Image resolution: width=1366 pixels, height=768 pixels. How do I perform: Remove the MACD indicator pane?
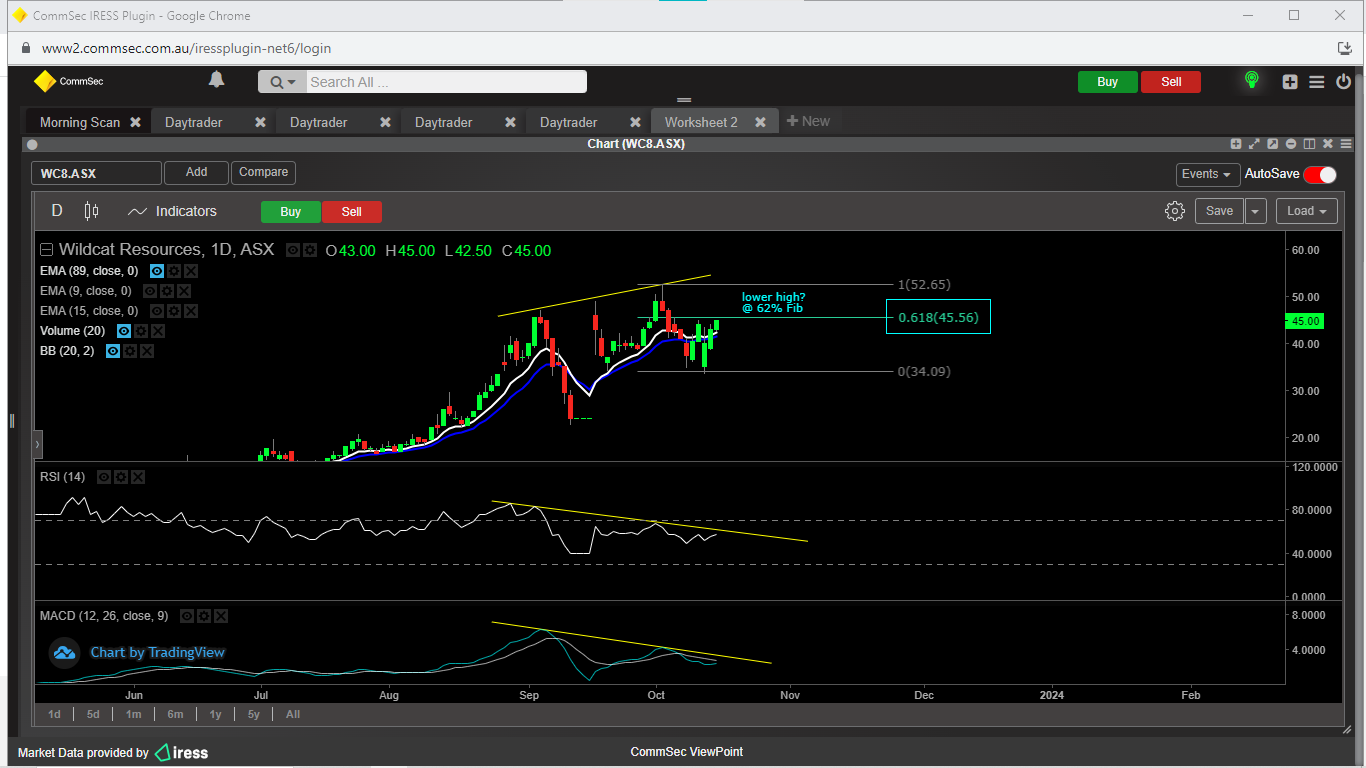pos(221,616)
